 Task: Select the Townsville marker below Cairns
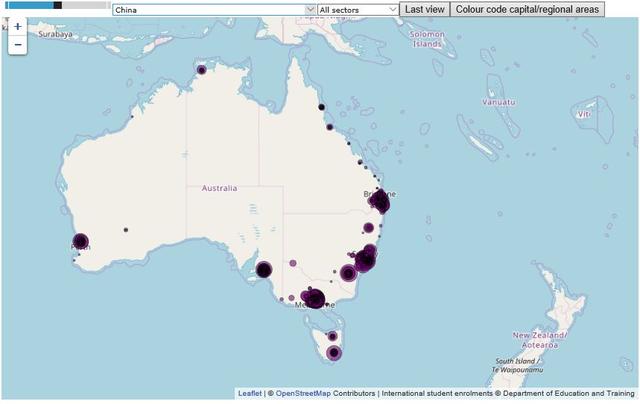[x=329, y=127]
